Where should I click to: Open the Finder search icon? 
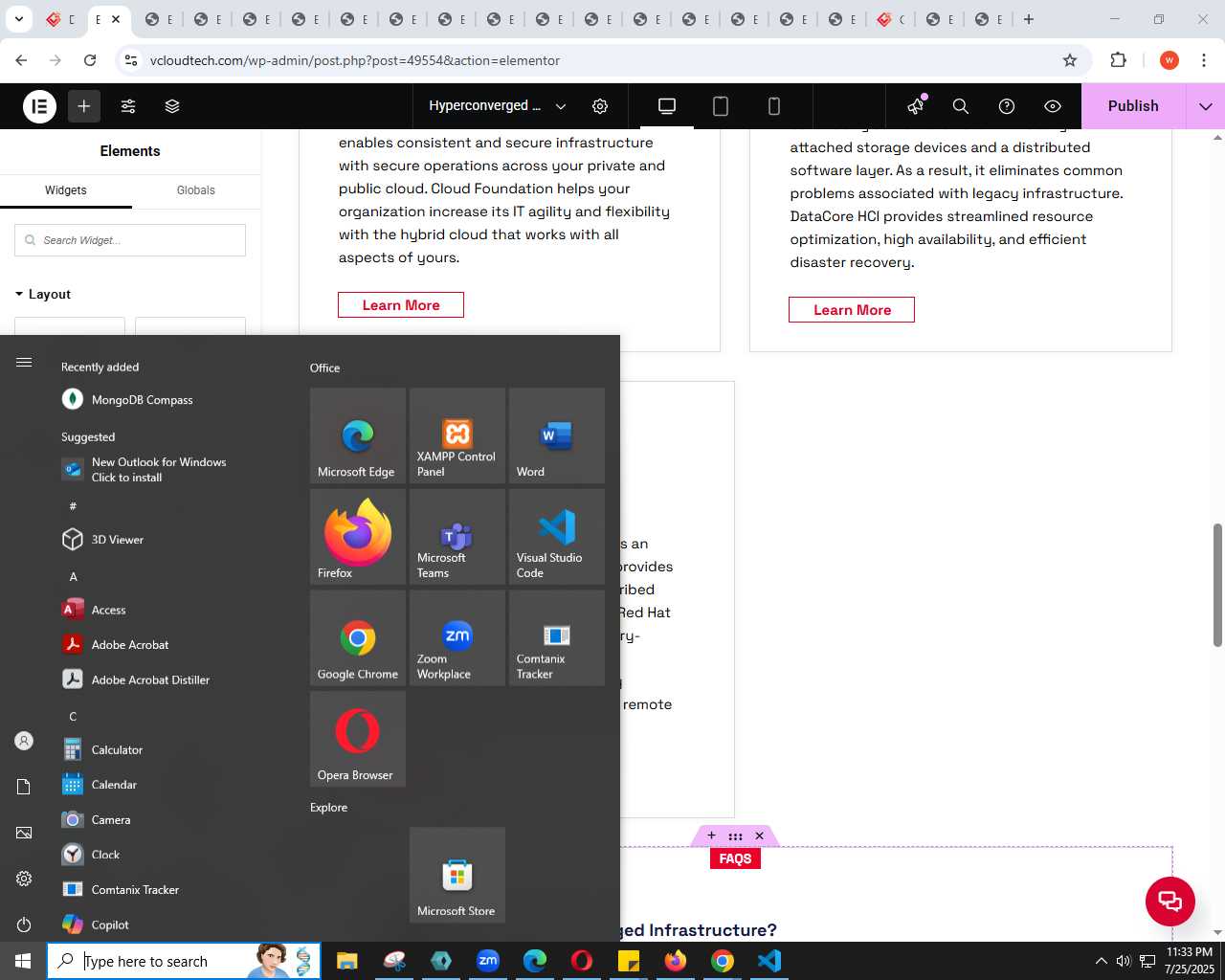pyautogui.click(x=961, y=106)
